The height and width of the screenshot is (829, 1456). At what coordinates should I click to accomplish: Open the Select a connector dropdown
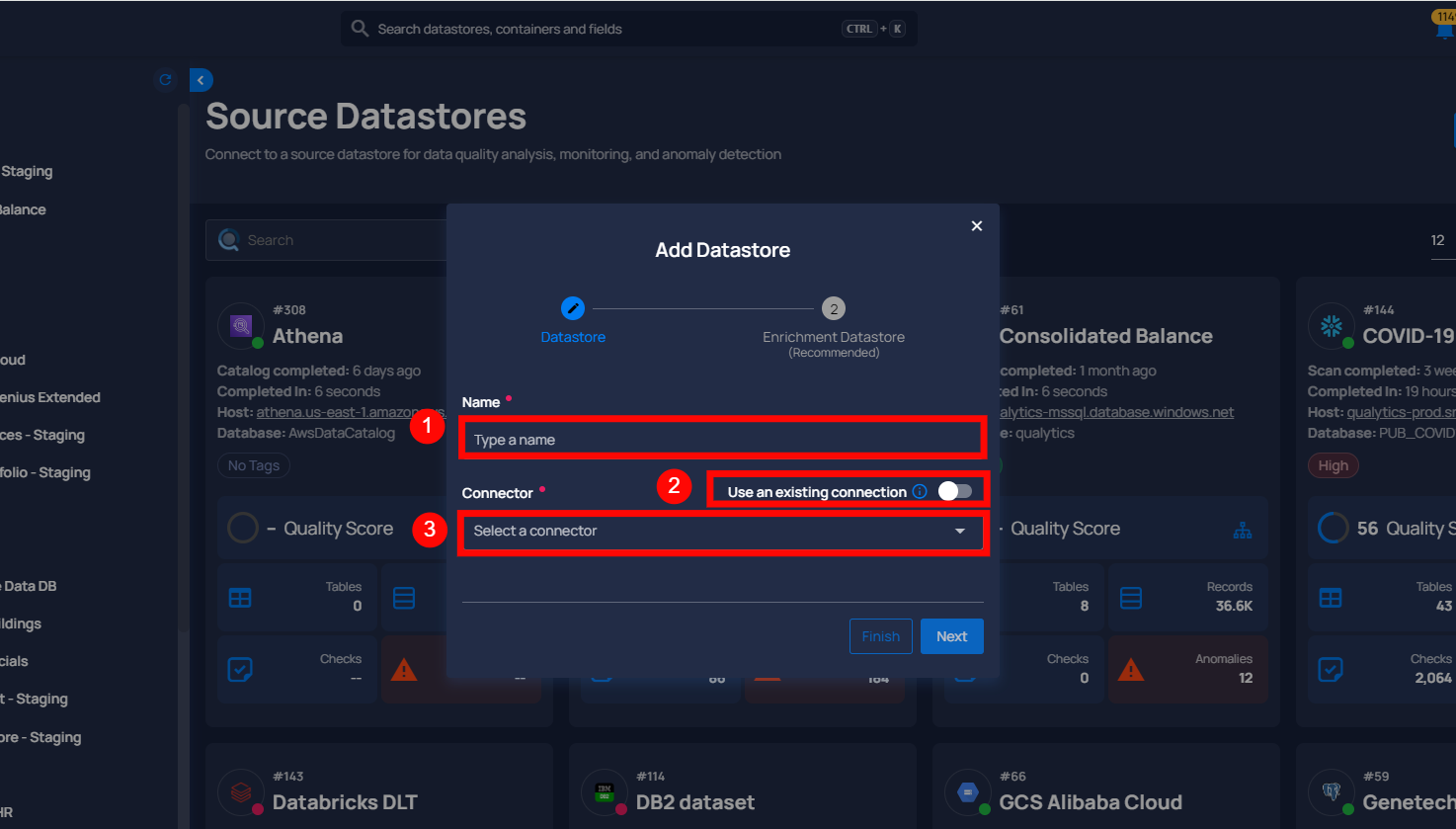pos(722,532)
